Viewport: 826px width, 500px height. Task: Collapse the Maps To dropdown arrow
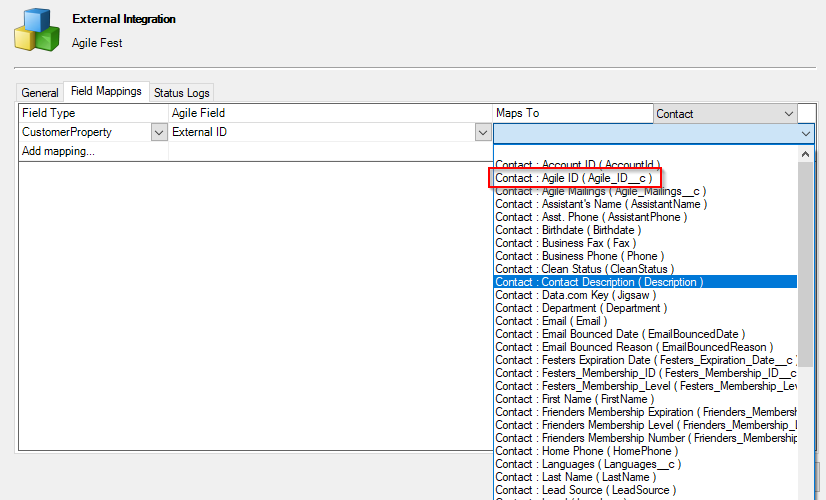click(805, 134)
